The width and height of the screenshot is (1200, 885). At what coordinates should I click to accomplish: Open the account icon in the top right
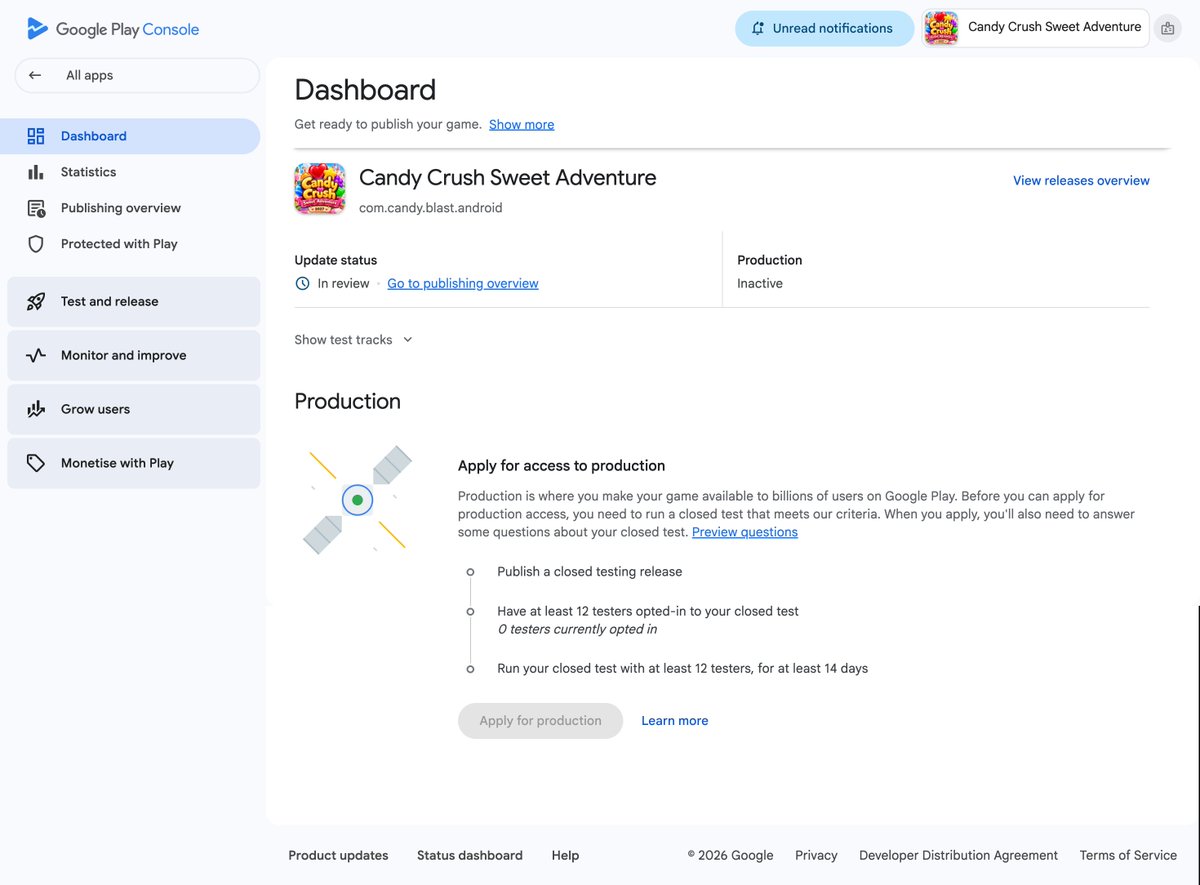1167,29
